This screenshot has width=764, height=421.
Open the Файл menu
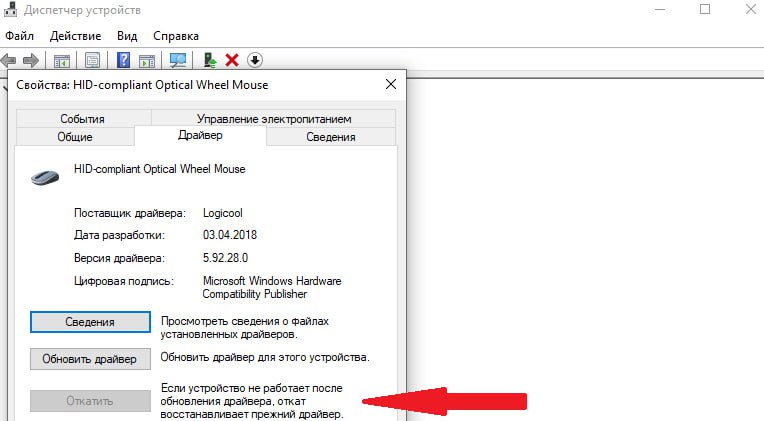pyautogui.click(x=20, y=35)
